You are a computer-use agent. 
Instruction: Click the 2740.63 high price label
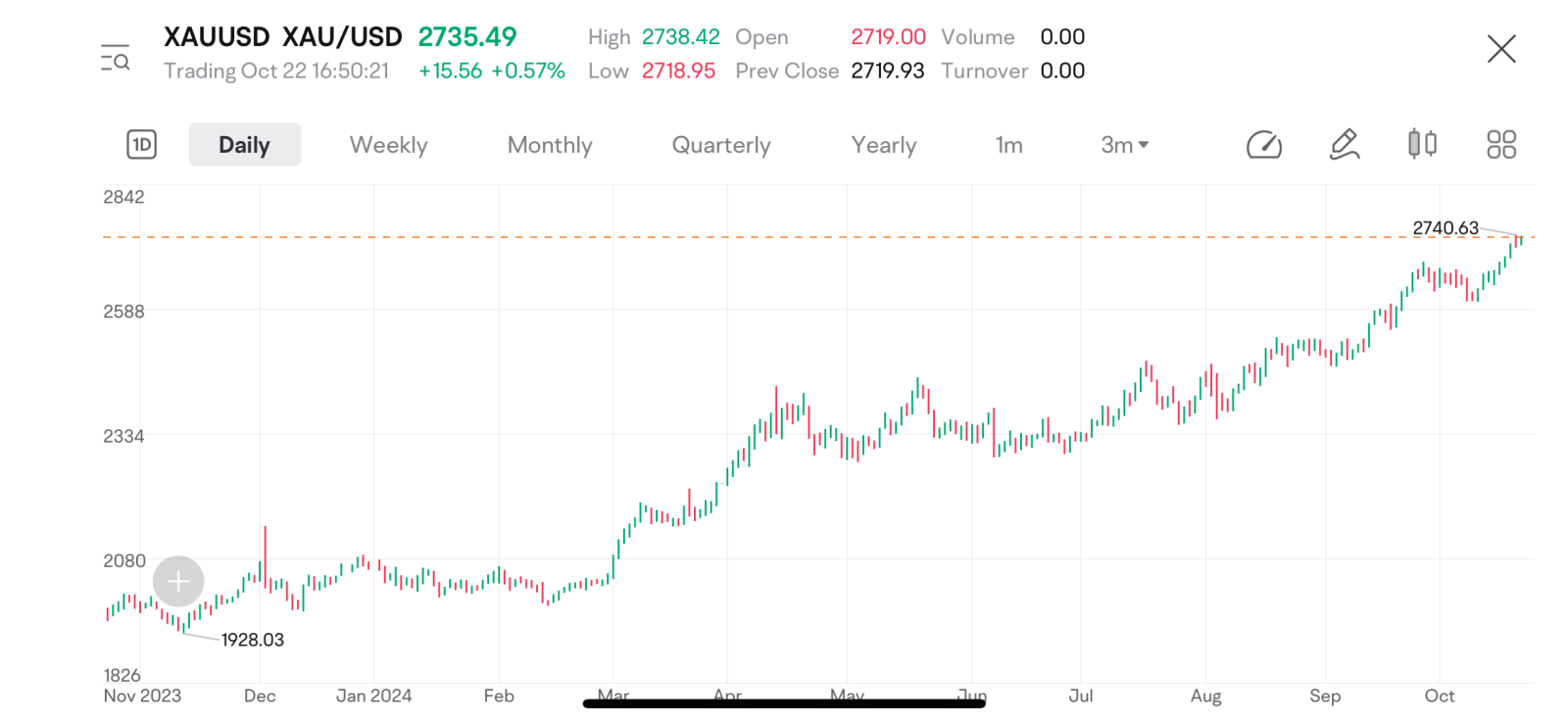1445,227
